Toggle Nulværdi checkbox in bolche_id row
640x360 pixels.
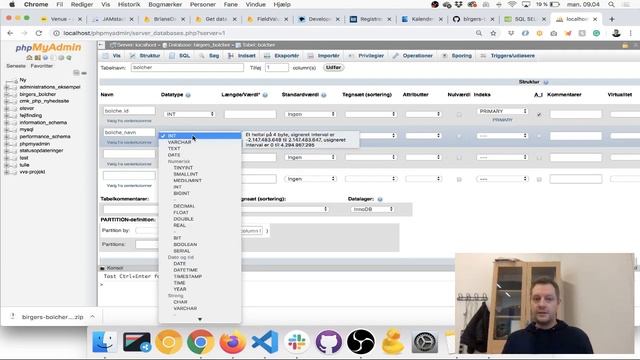click(459, 115)
